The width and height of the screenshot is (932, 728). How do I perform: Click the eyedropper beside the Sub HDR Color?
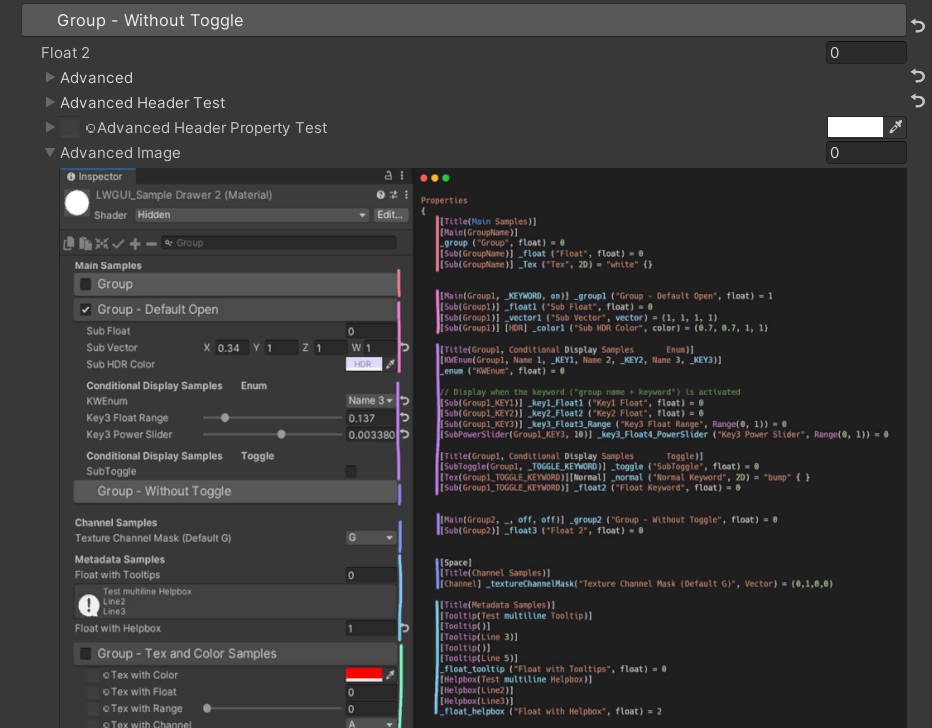pyautogui.click(x=391, y=364)
